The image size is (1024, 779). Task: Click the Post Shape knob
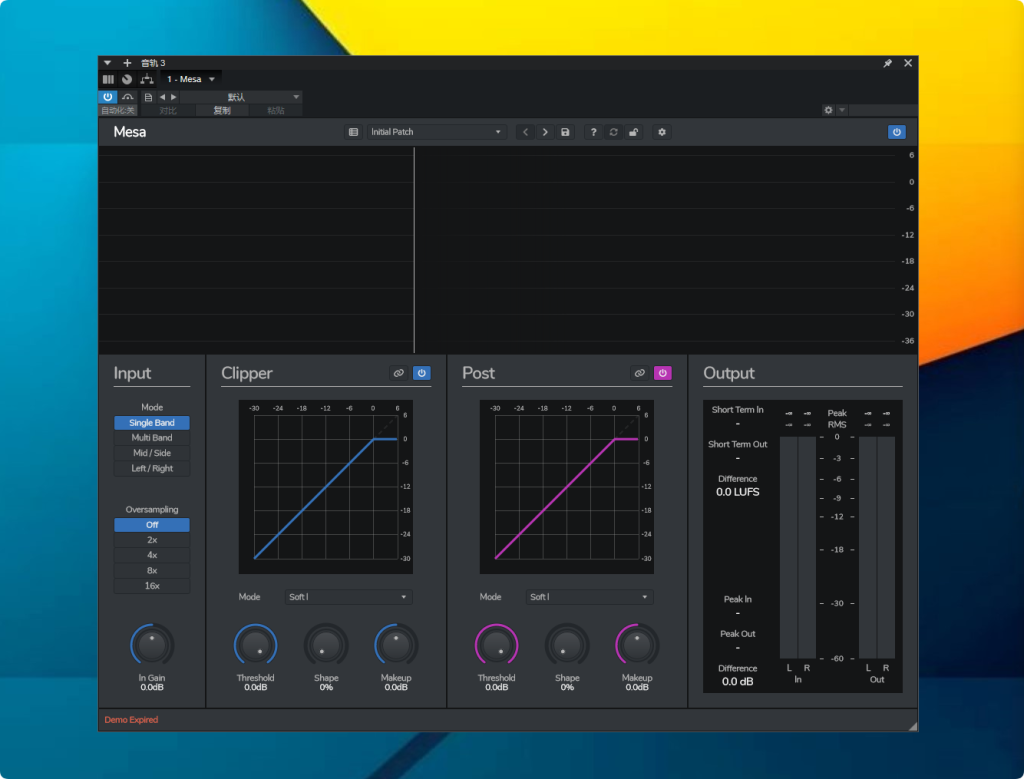(x=567, y=646)
